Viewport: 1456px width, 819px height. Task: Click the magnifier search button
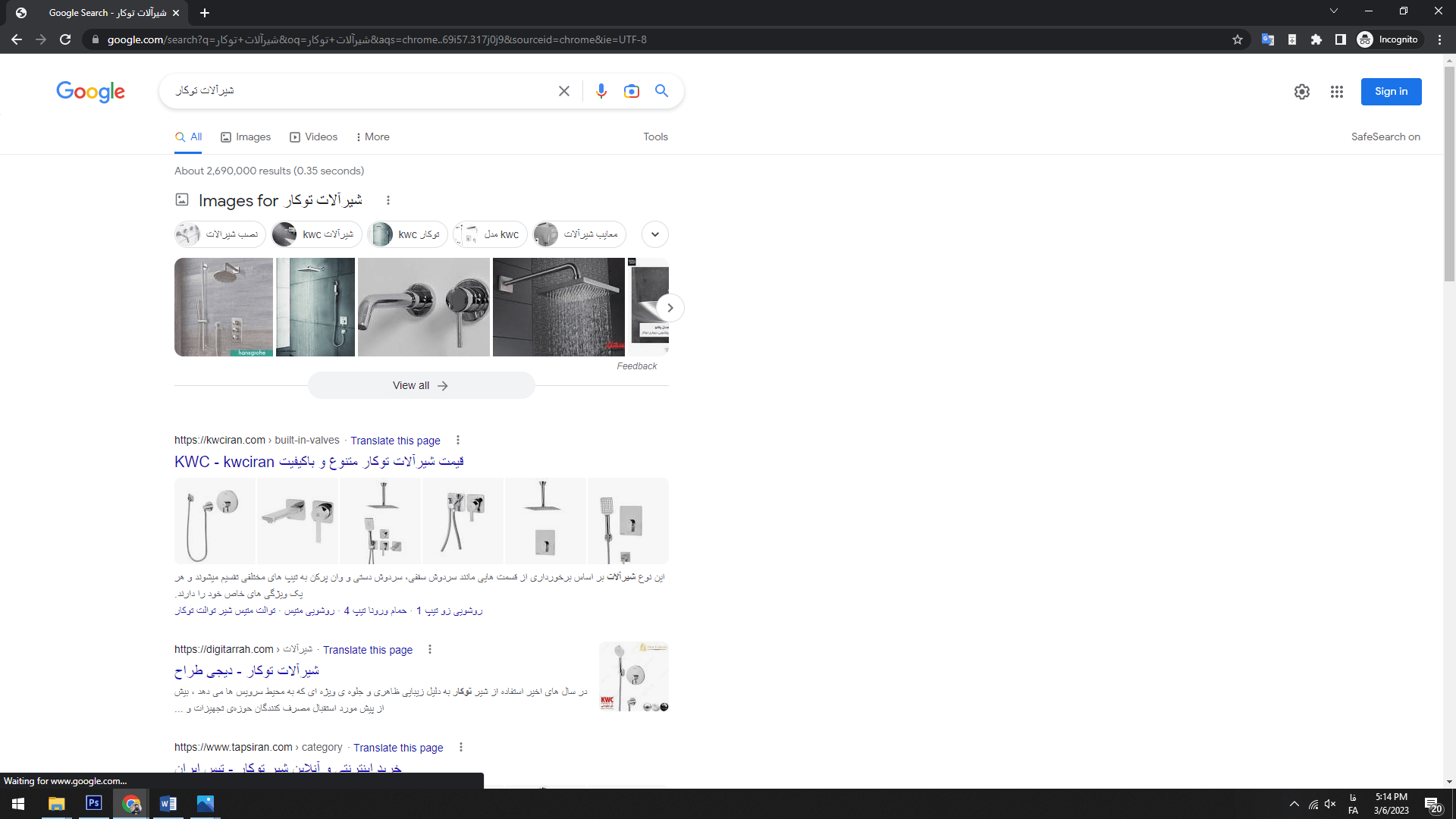(x=662, y=91)
